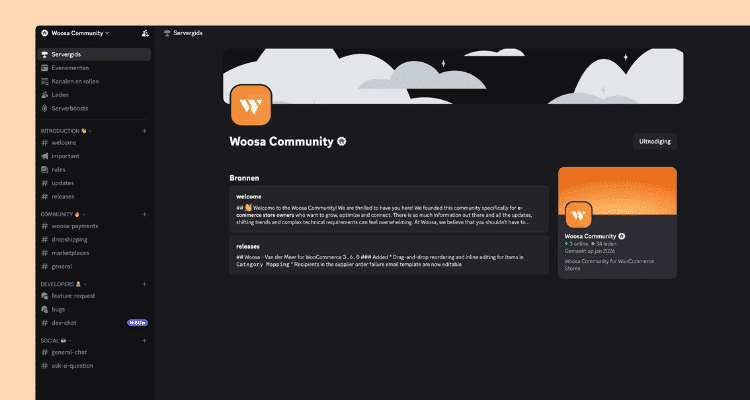Click the forum icon of feature-request

[x=45, y=296]
